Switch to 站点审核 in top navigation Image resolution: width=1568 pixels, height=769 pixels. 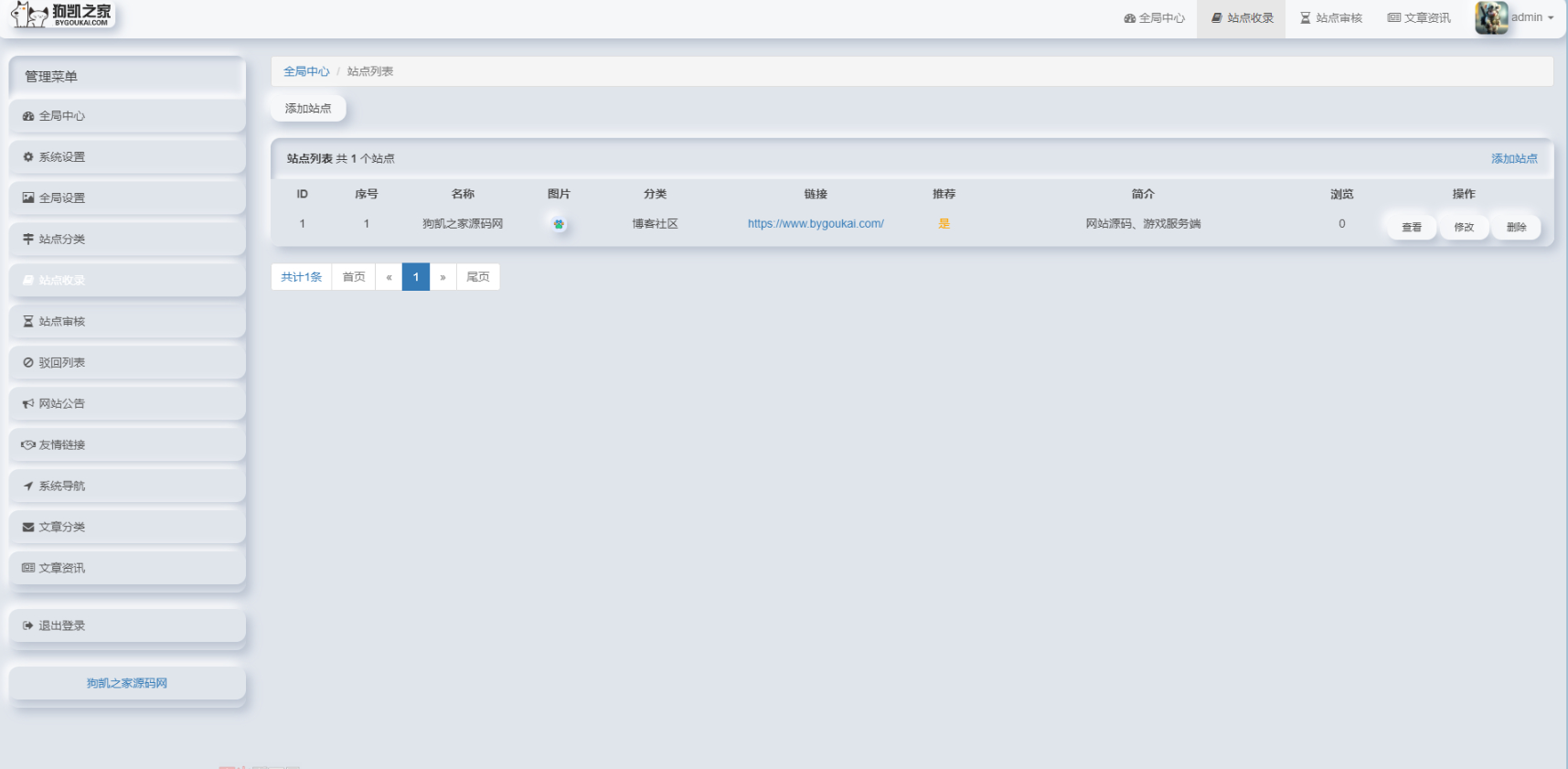[x=1331, y=18]
